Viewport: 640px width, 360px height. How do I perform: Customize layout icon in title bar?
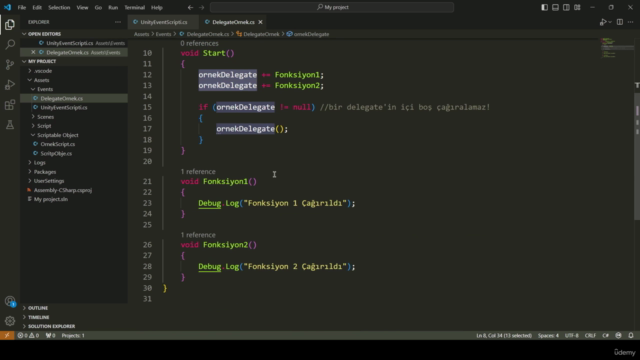point(577,7)
